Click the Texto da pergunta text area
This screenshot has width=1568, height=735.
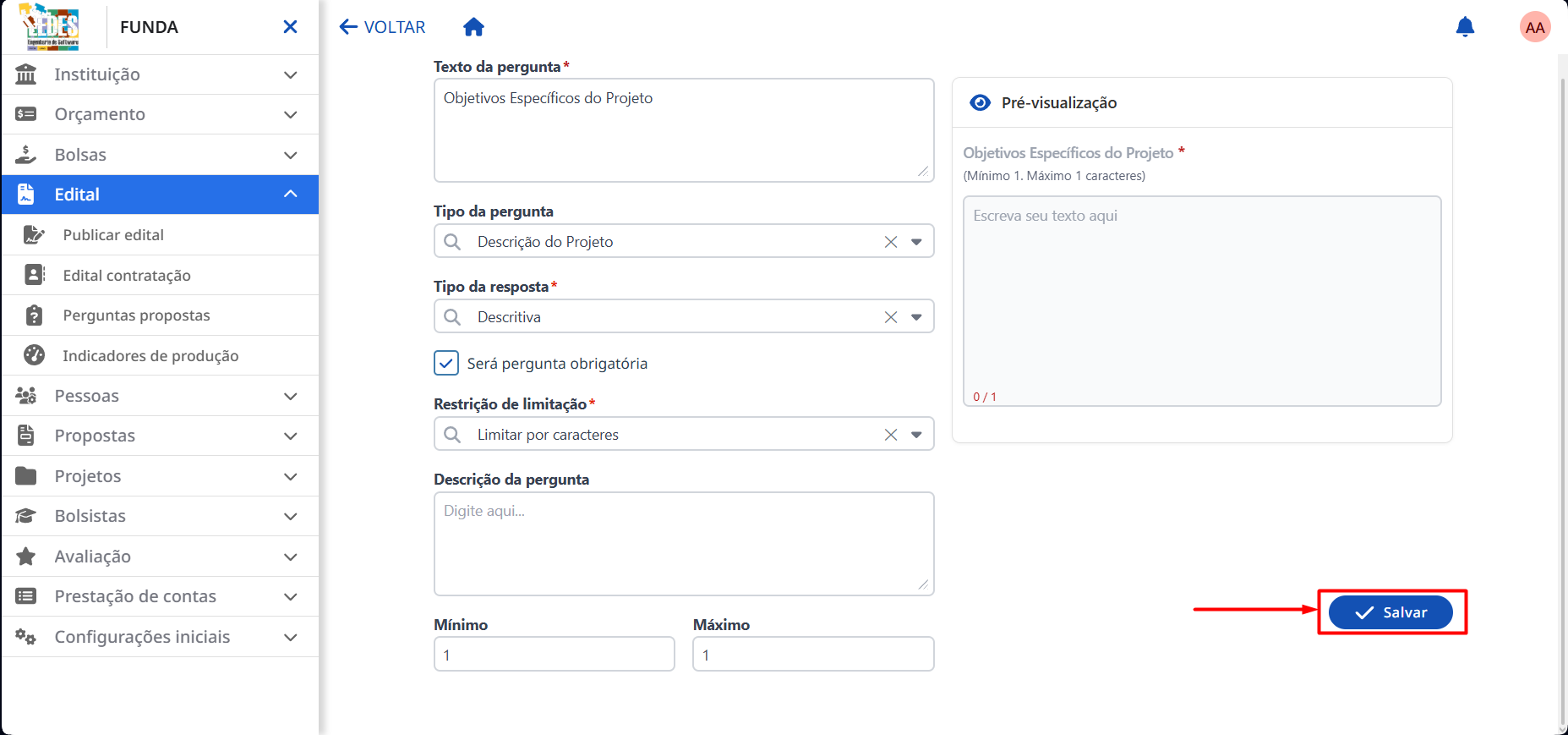pyautogui.click(x=684, y=130)
